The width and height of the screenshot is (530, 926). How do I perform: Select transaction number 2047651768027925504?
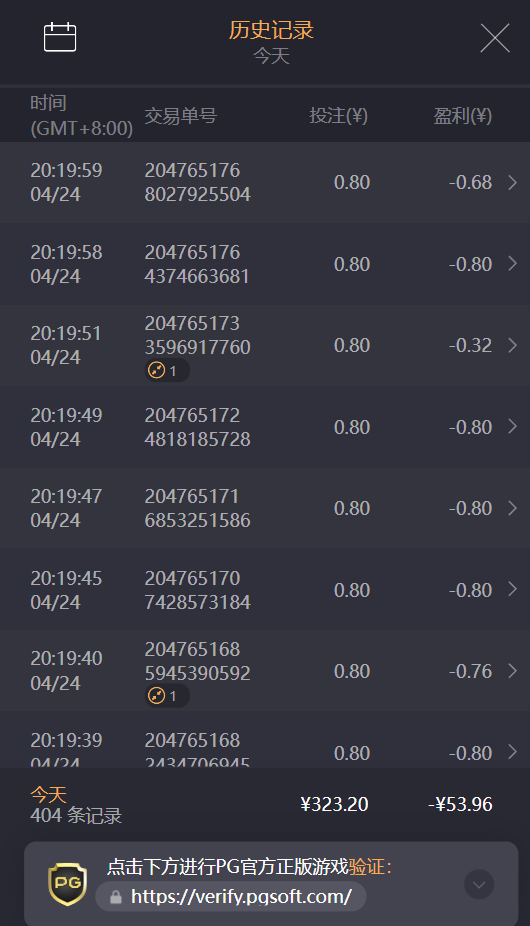197,182
